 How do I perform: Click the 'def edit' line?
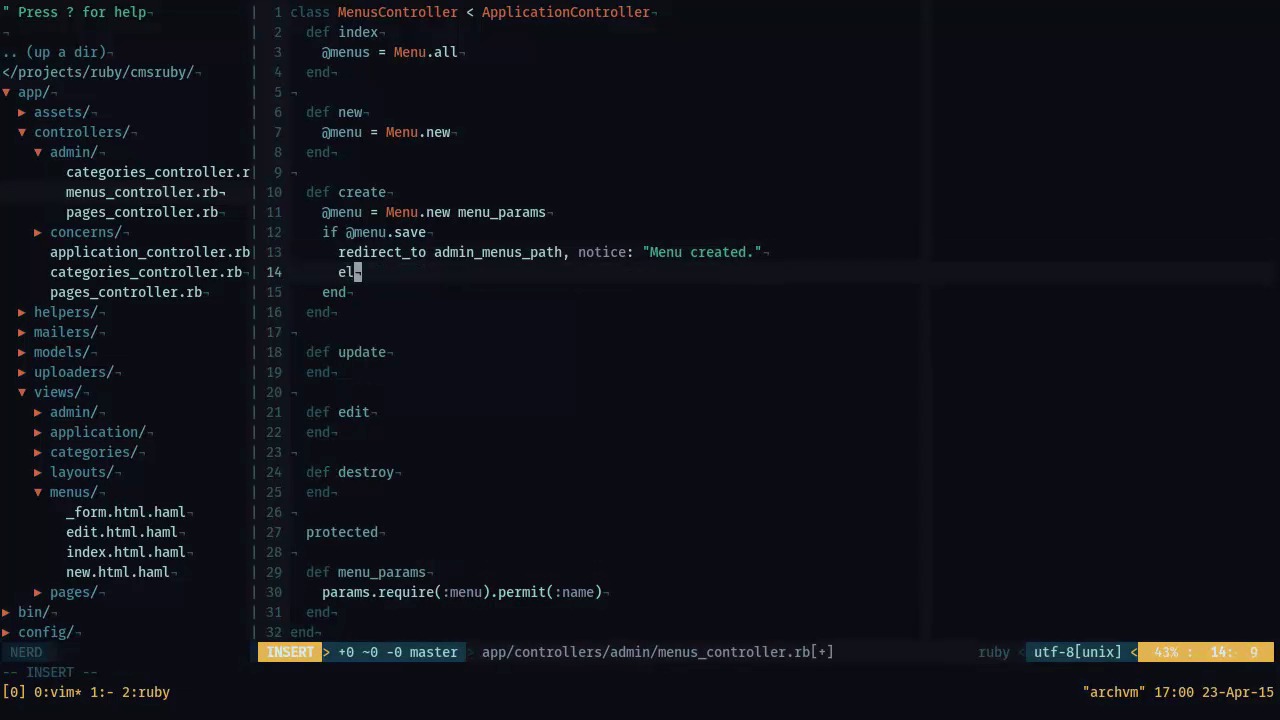pos(338,412)
